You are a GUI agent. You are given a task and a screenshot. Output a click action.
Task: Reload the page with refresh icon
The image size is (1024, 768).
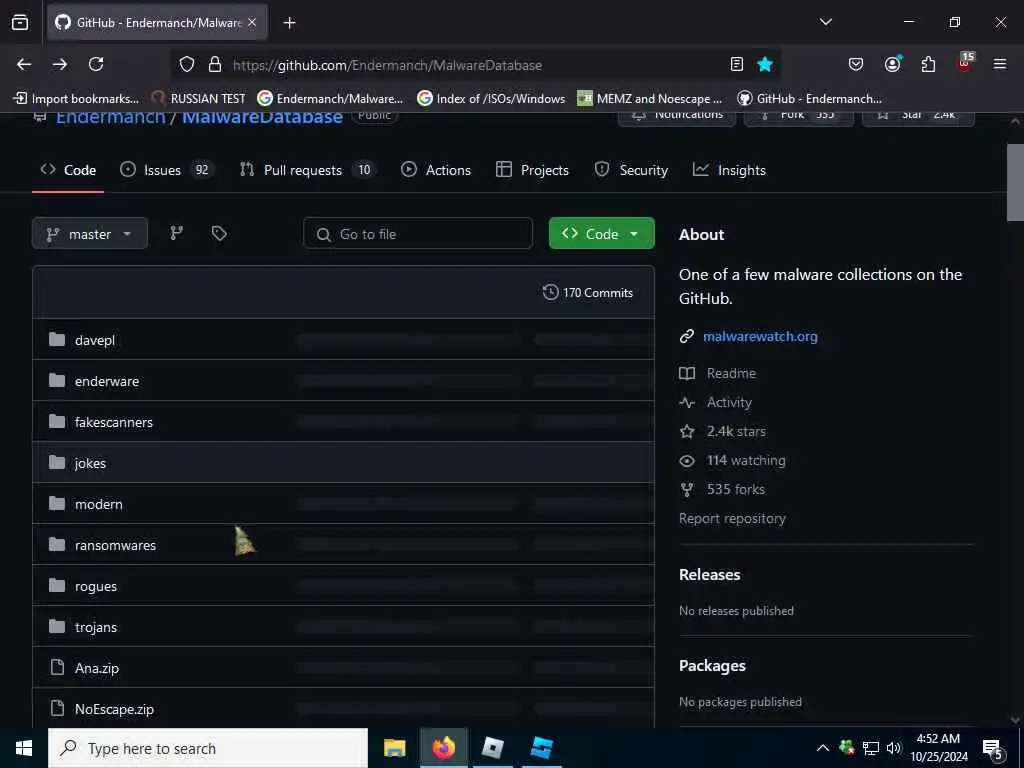pyautogui.click(x=96, y=64)
